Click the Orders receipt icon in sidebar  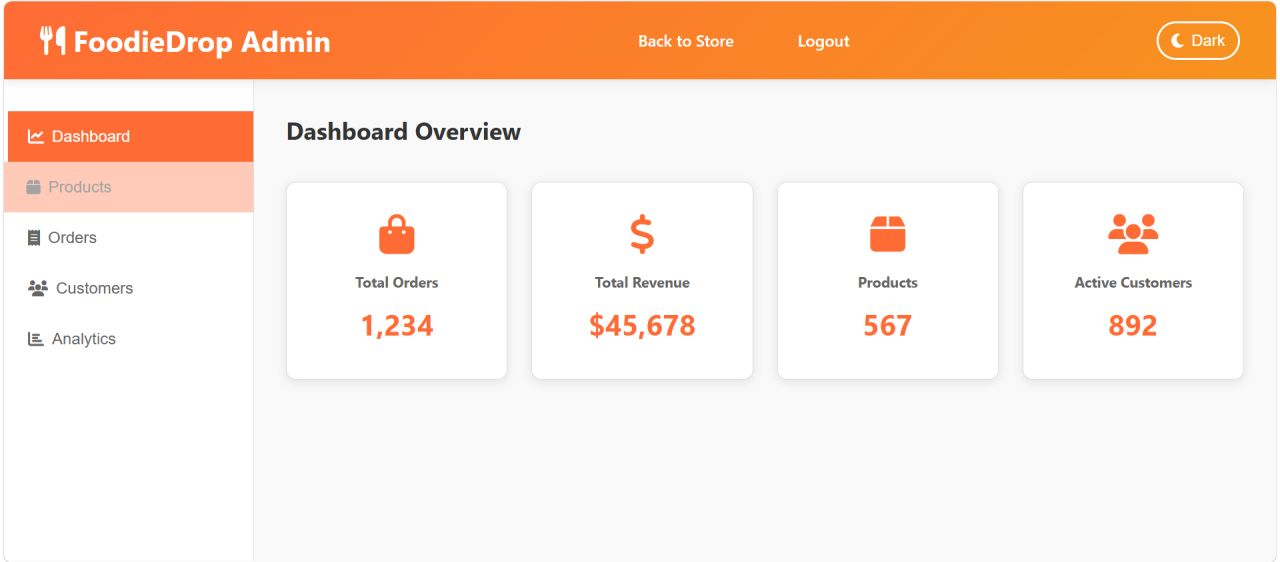click(x=34, y=238)
